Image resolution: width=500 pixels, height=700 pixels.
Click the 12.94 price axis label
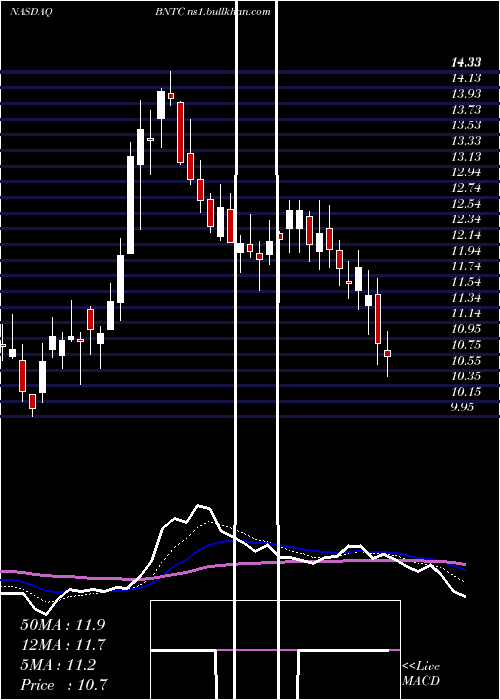point(466,173)
